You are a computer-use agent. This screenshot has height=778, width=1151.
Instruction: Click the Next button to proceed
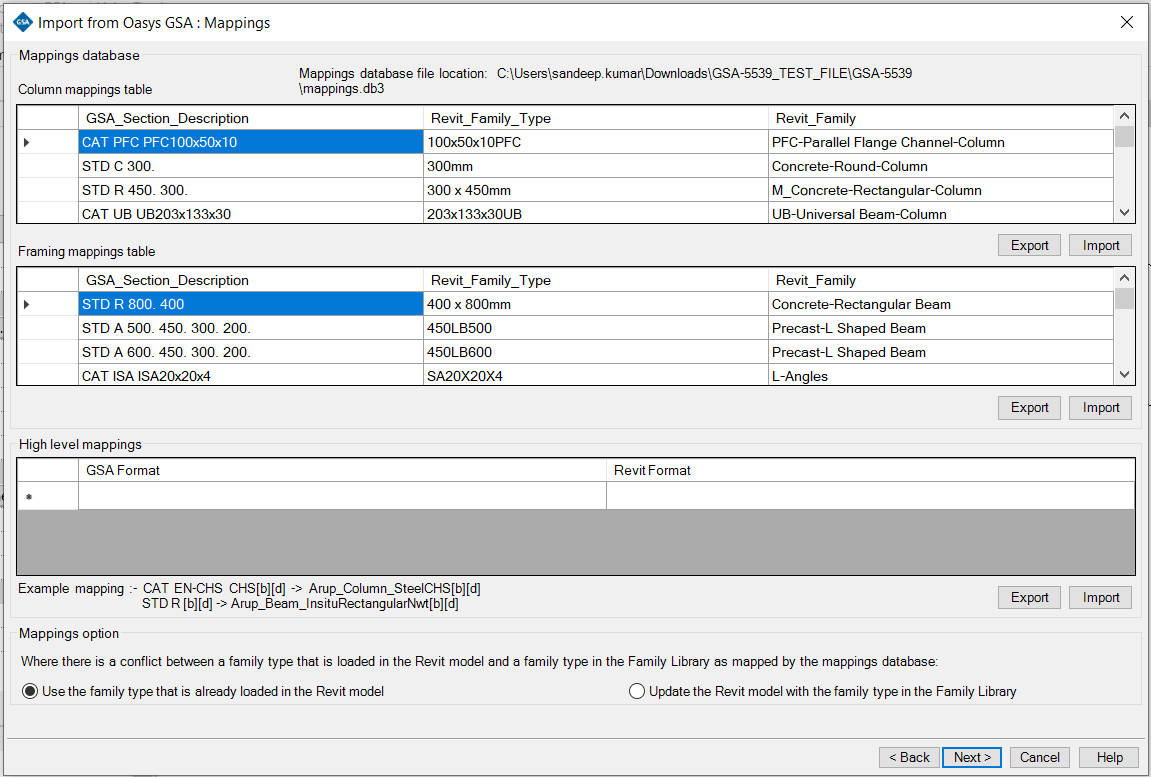click(971, 757)
